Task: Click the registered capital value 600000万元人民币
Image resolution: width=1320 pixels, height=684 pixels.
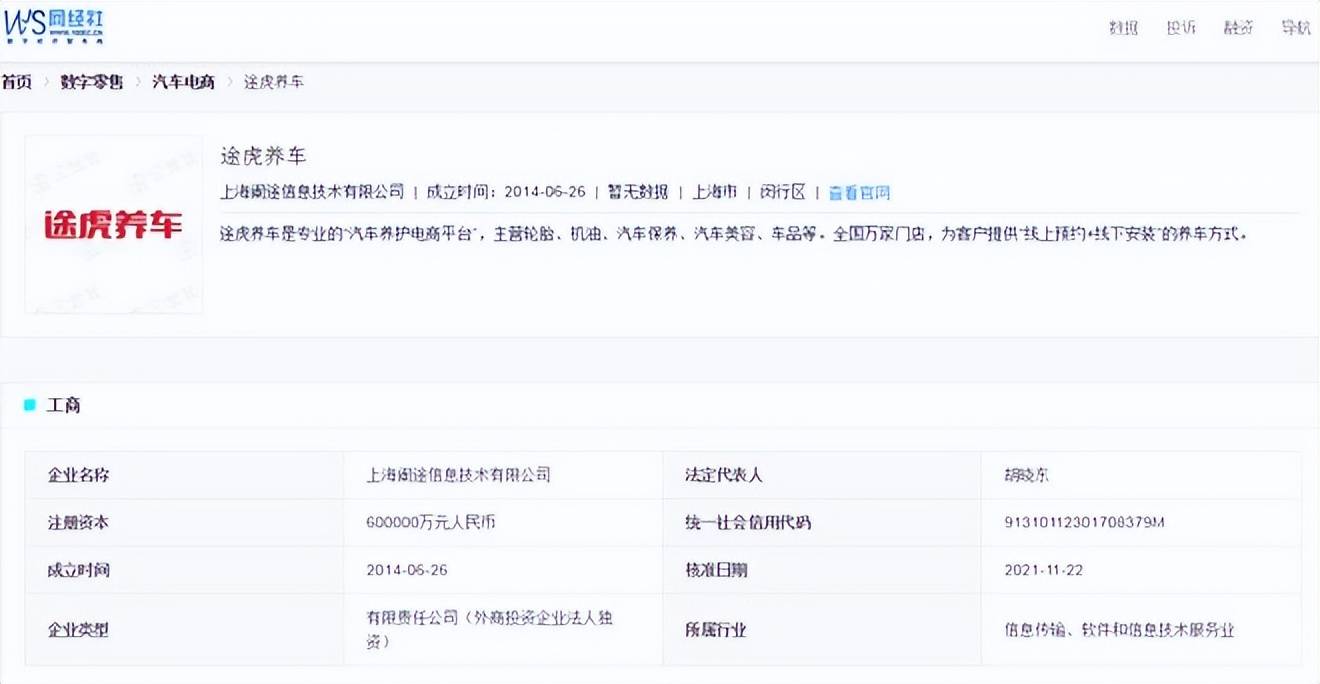Action: [x=431, y=523]
